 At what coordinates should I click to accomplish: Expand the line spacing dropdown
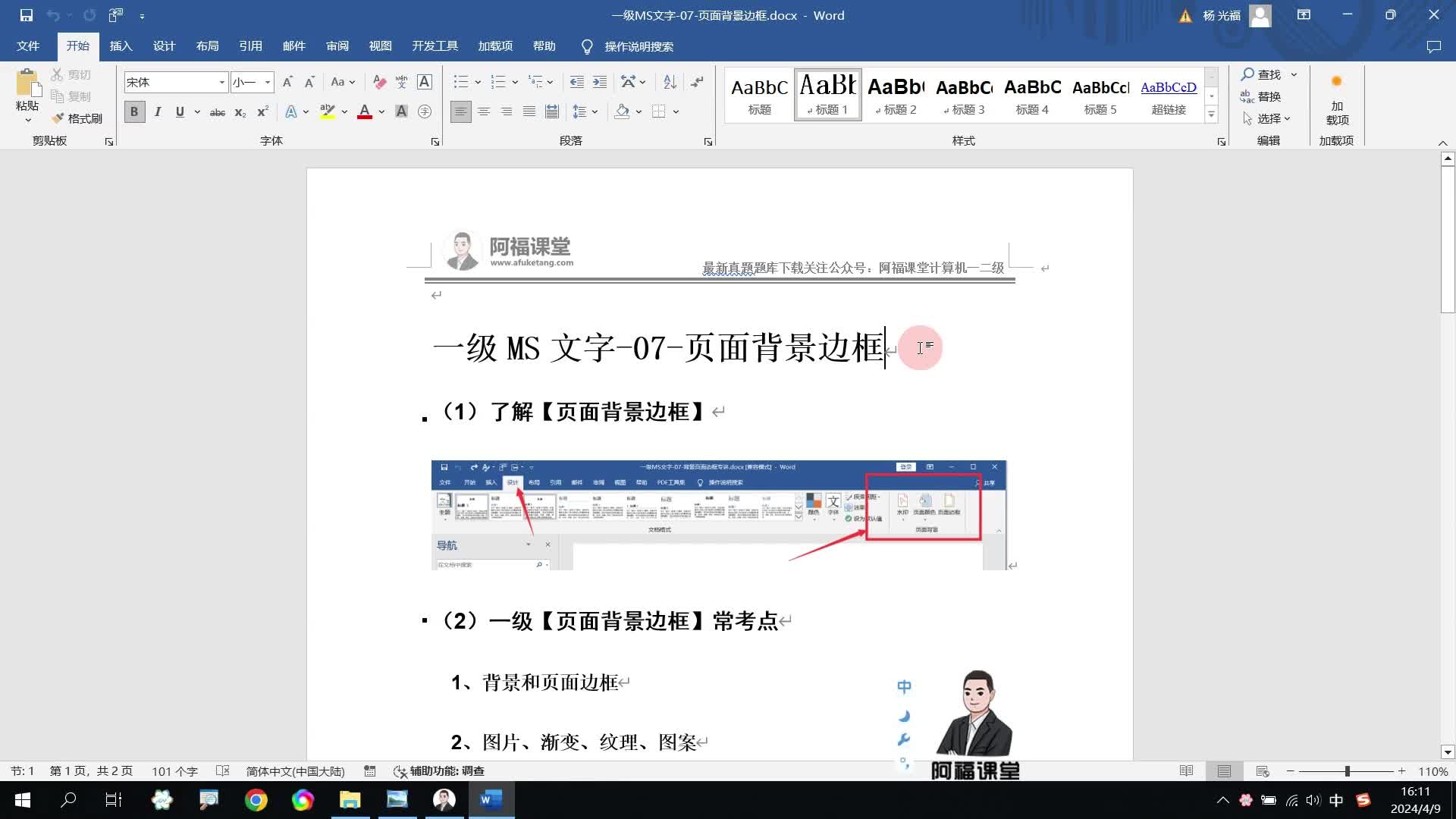pyautogui.click(x=585, y=111)
